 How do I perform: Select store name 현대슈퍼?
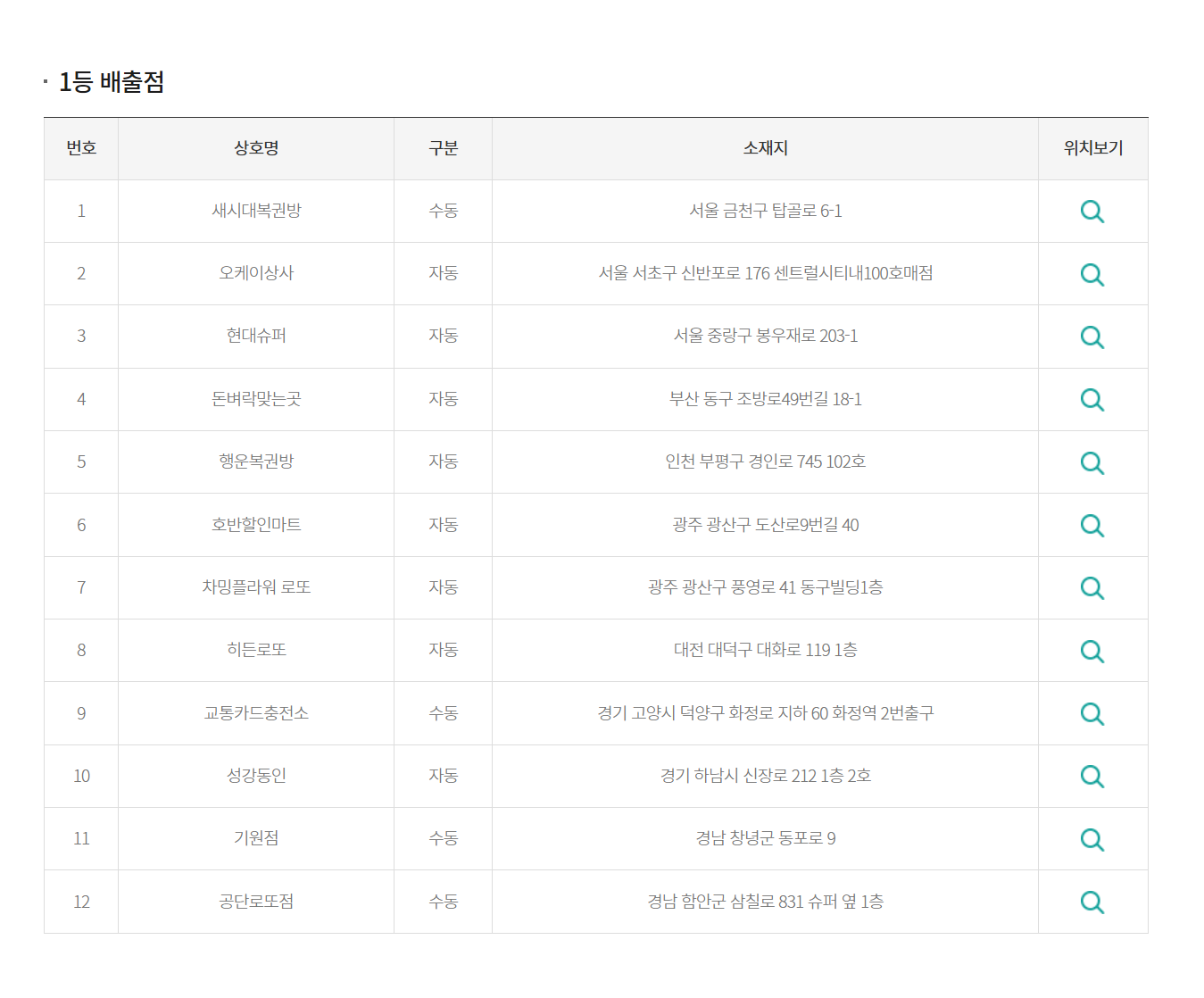(x=256, y=336)
